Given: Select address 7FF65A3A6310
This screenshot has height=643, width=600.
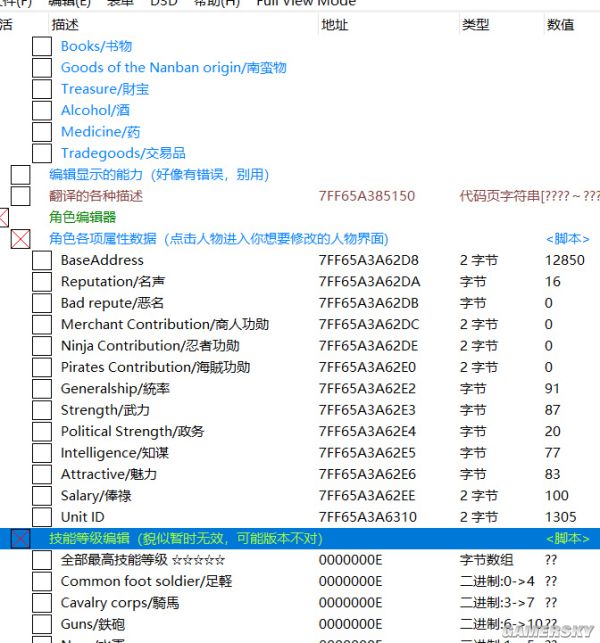Looking at the screenshot, I should click(x=368, y=517).
